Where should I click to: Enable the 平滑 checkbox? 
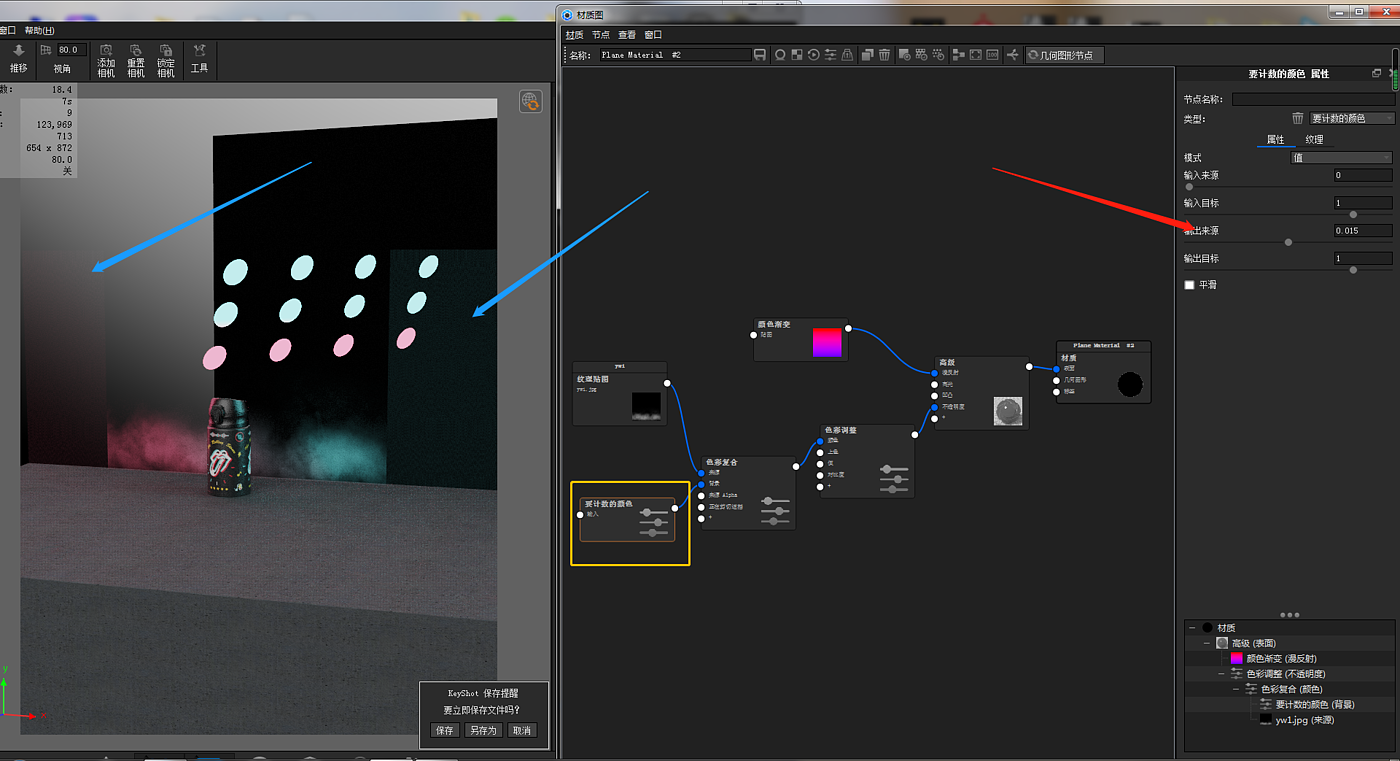[1190, 285]
